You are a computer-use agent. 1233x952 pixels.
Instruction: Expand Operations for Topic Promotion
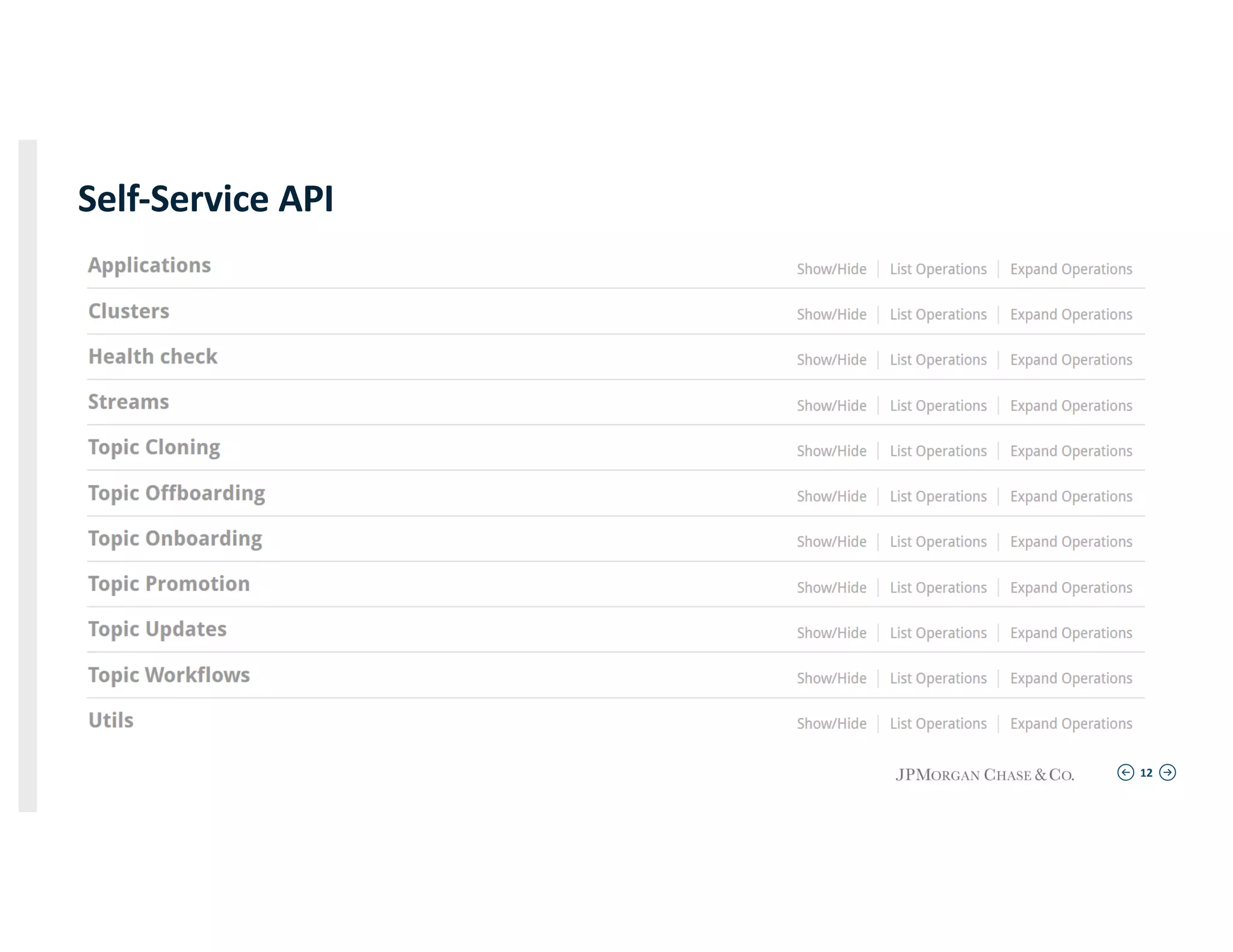tap(1071, 587)
